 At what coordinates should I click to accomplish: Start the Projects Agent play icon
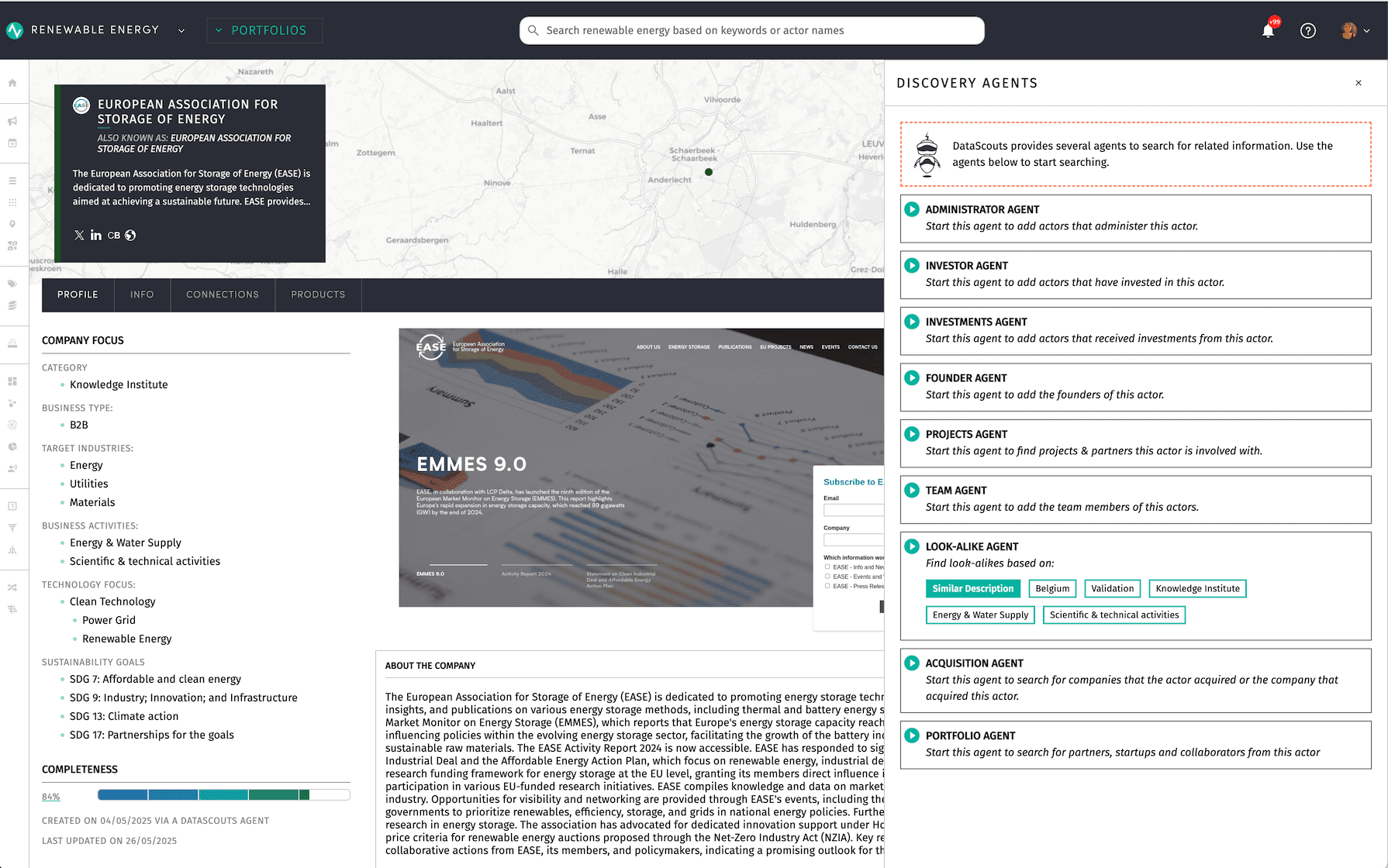[x=912, y=434]
